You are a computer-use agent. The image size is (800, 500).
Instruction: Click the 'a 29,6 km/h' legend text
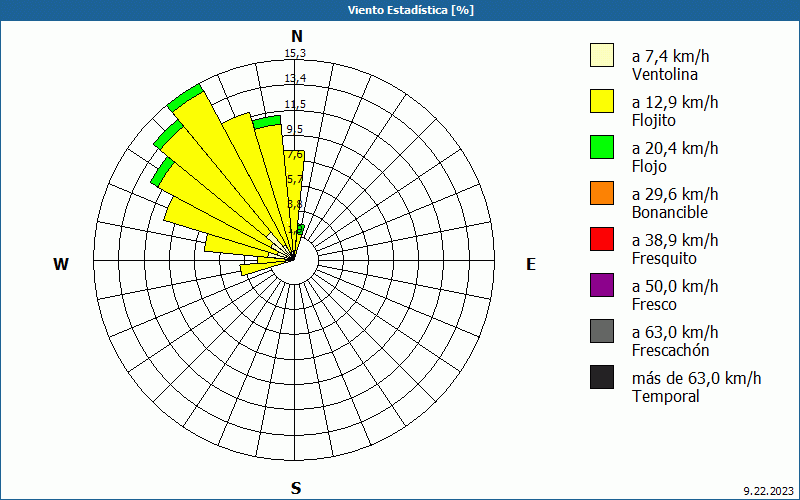pyautogui.click(x=675, y=194)
